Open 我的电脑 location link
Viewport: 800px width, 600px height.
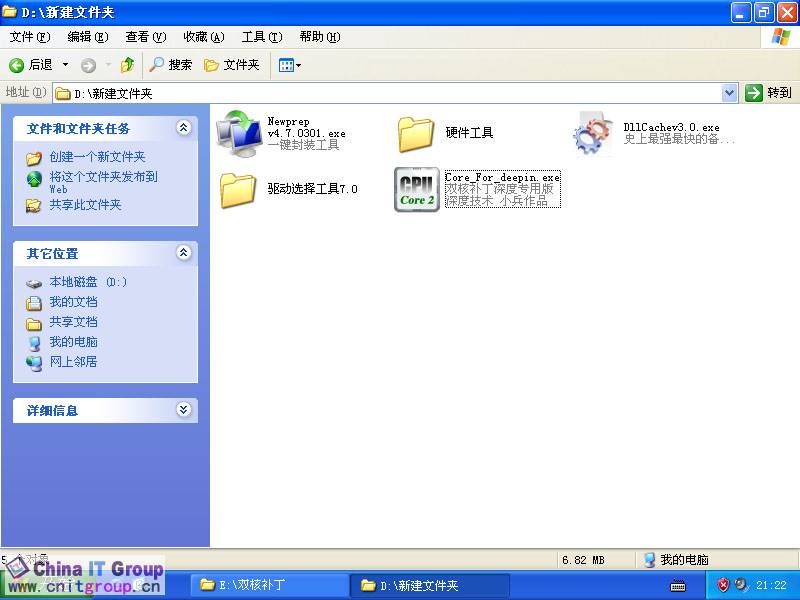click(73, 342)
